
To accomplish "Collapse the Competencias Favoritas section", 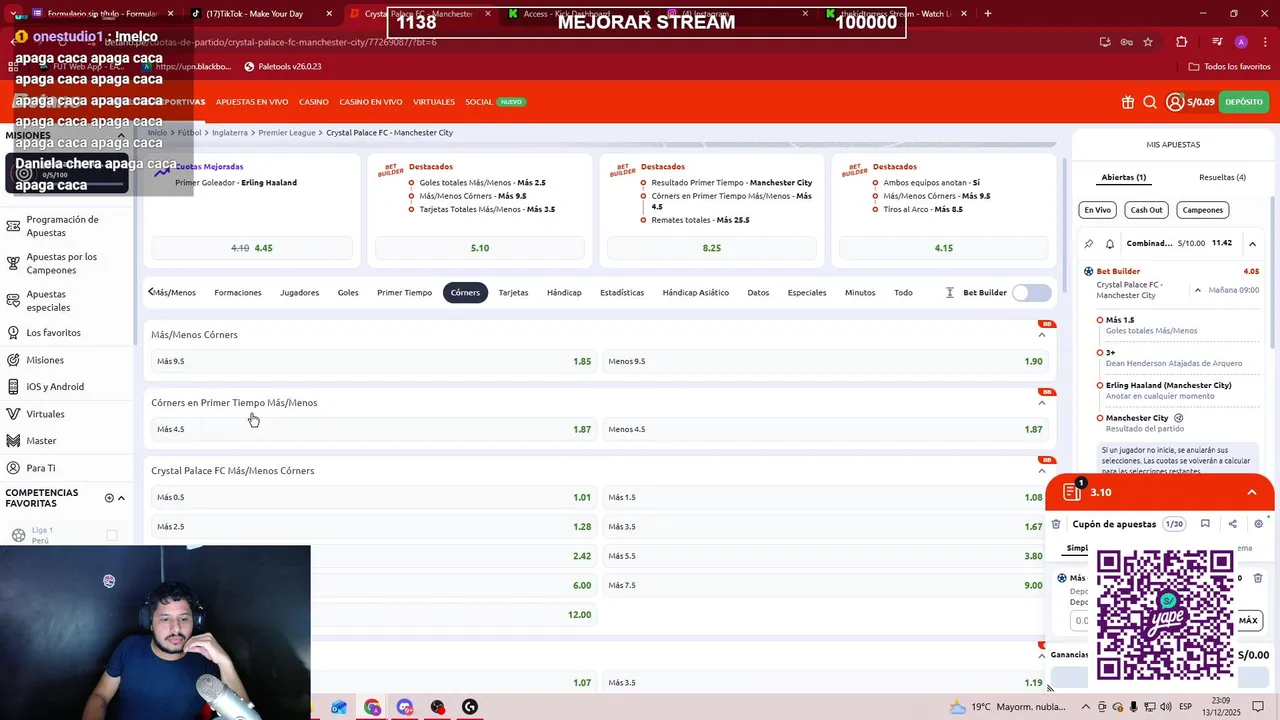I will [121, 498].
